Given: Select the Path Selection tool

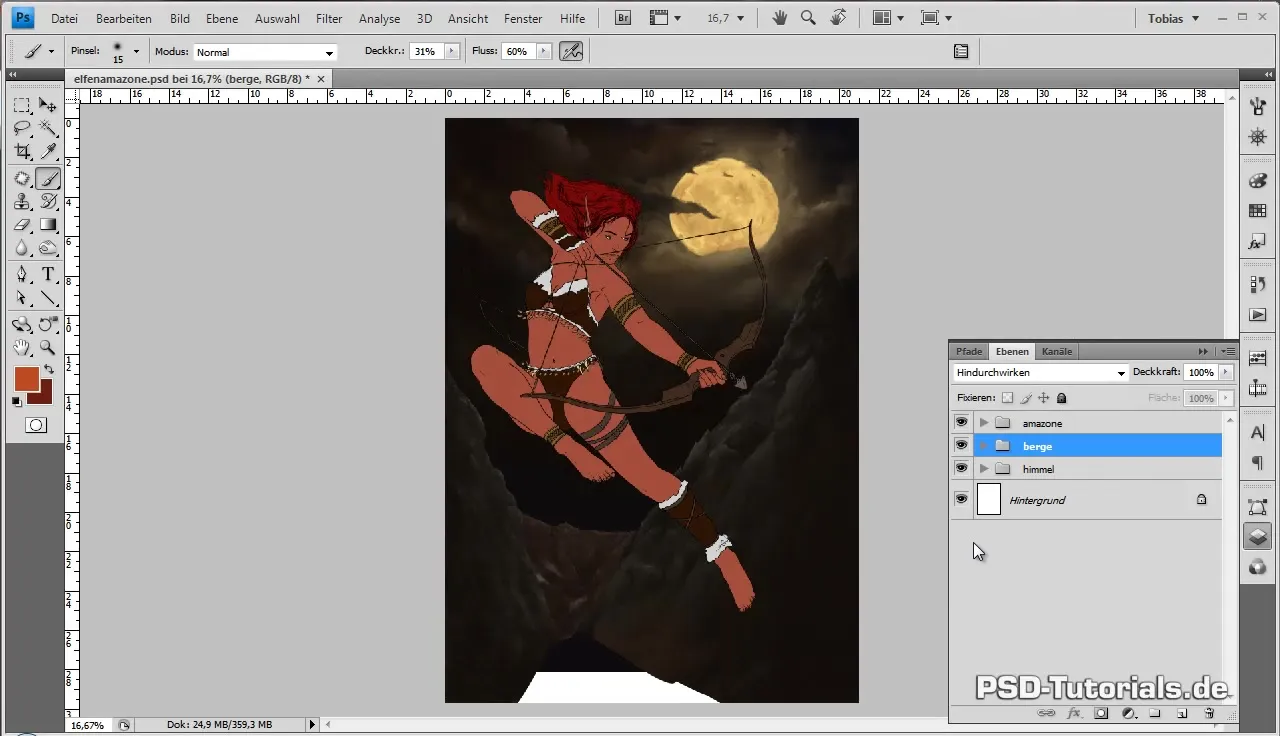Looking at the screenshot, I should 21,298.
